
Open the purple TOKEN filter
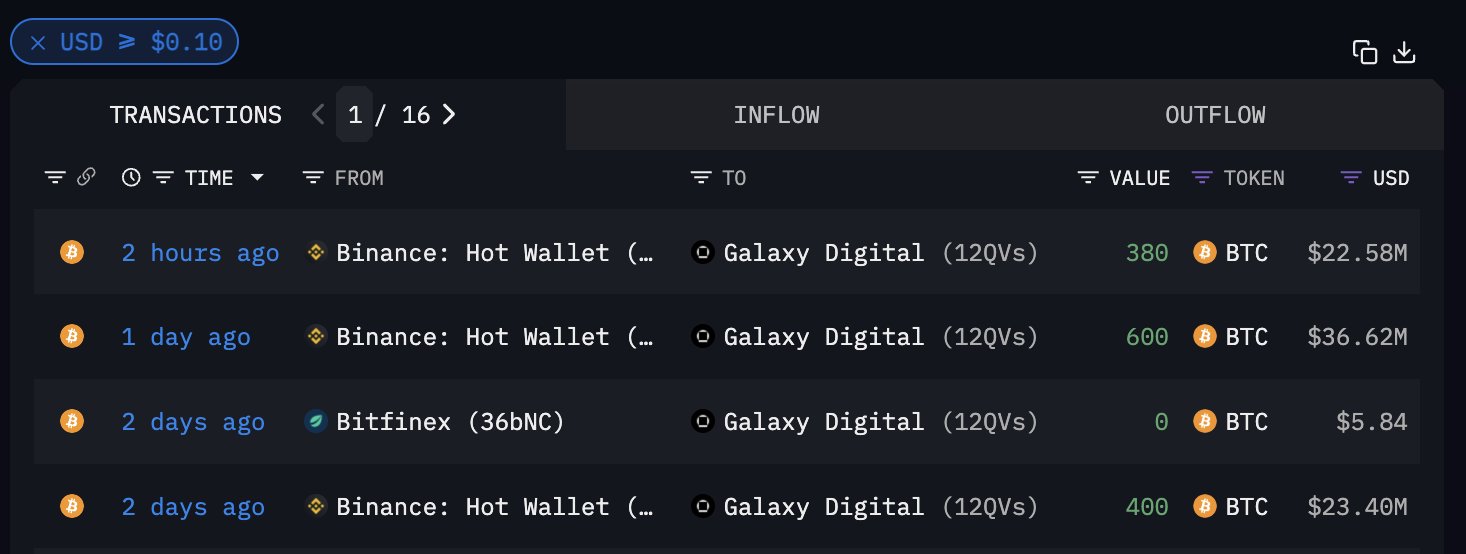click(1202, 178)
